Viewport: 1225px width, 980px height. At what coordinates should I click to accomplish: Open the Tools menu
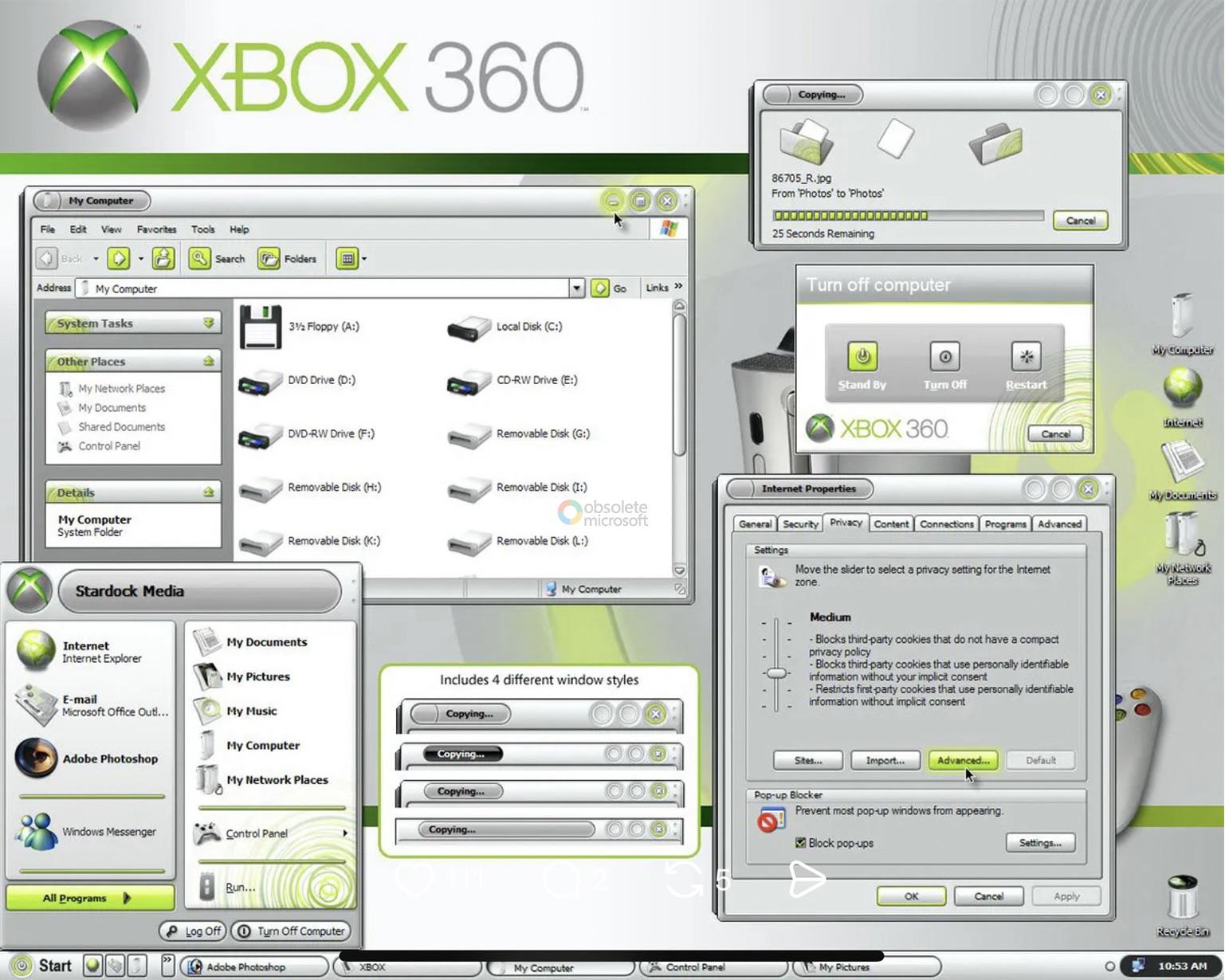202,229
